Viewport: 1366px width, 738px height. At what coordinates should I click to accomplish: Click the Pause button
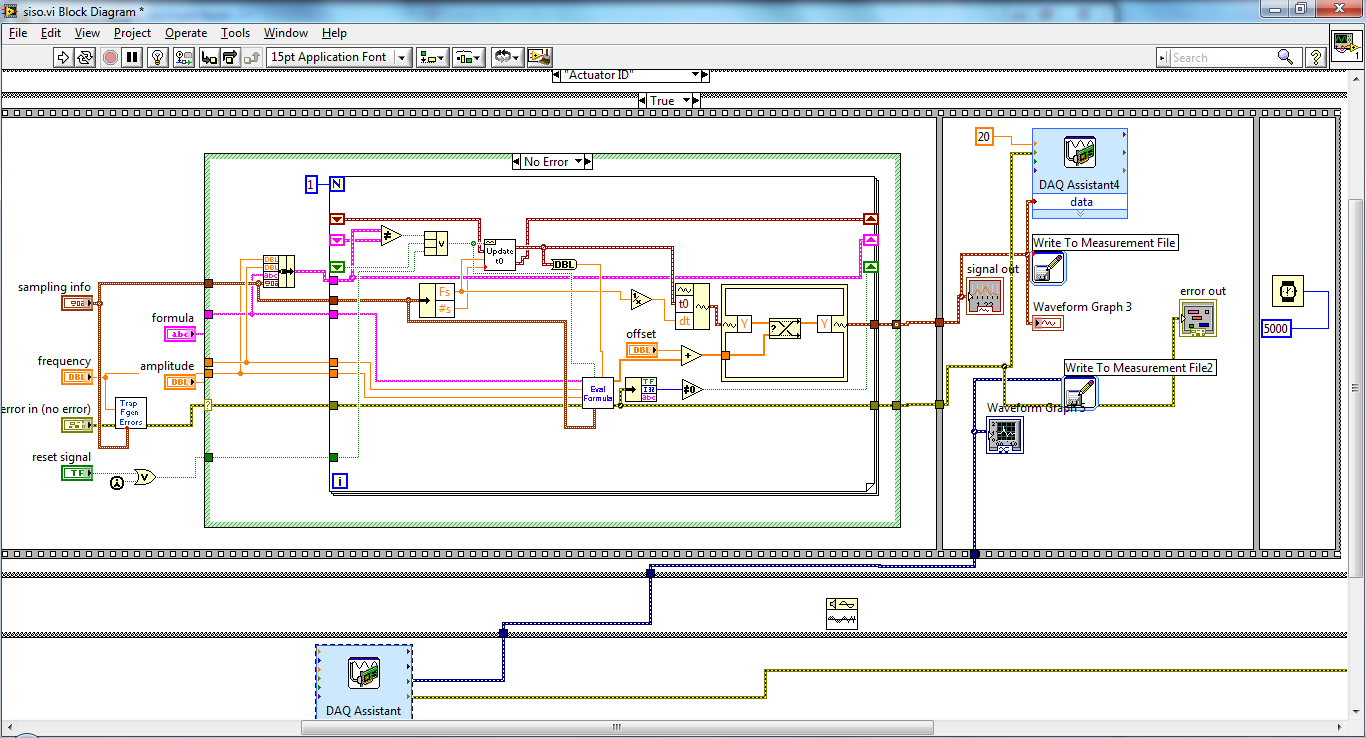click(x=132, y=57)
